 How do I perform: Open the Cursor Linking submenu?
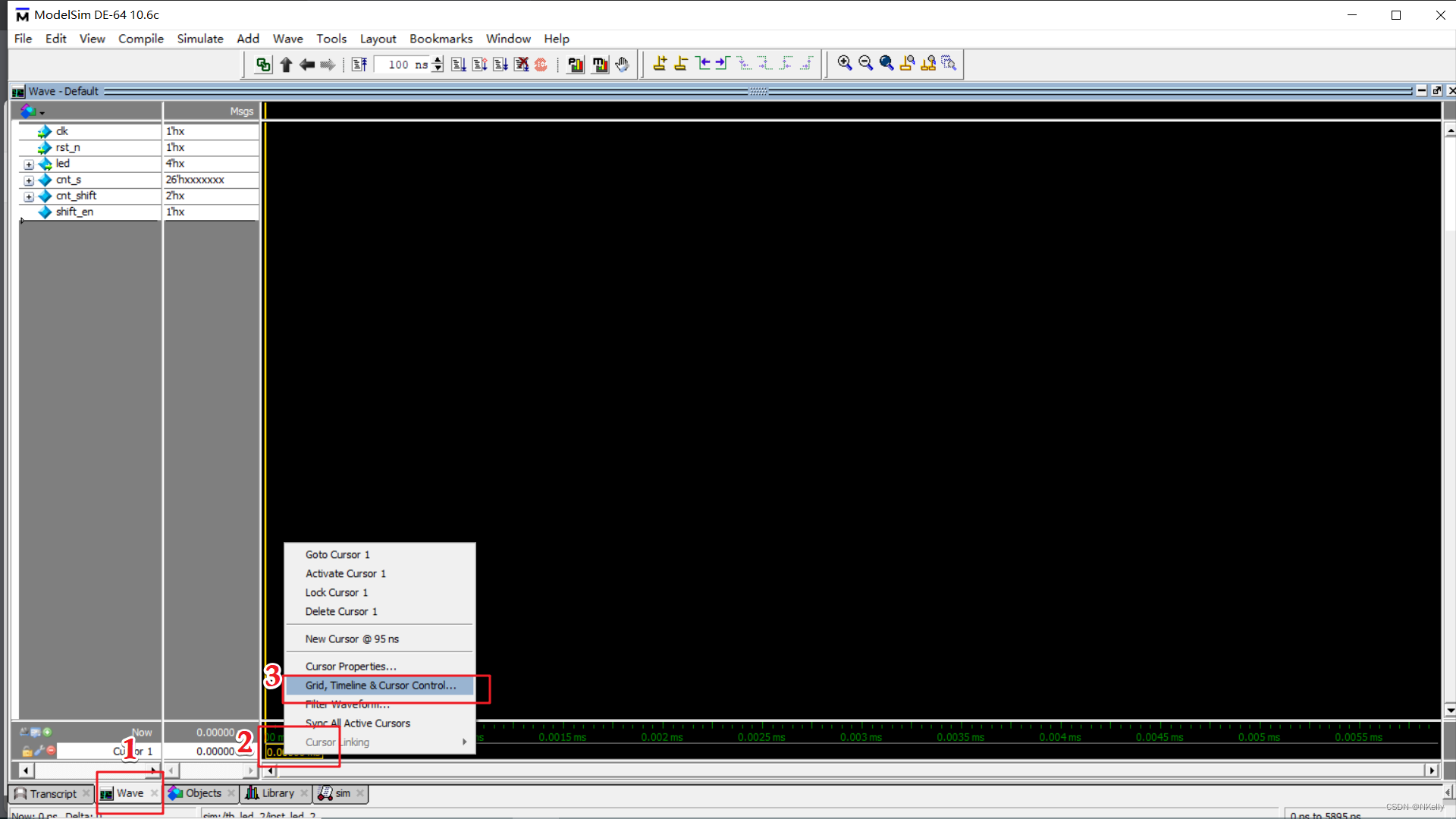click(380, 742)
